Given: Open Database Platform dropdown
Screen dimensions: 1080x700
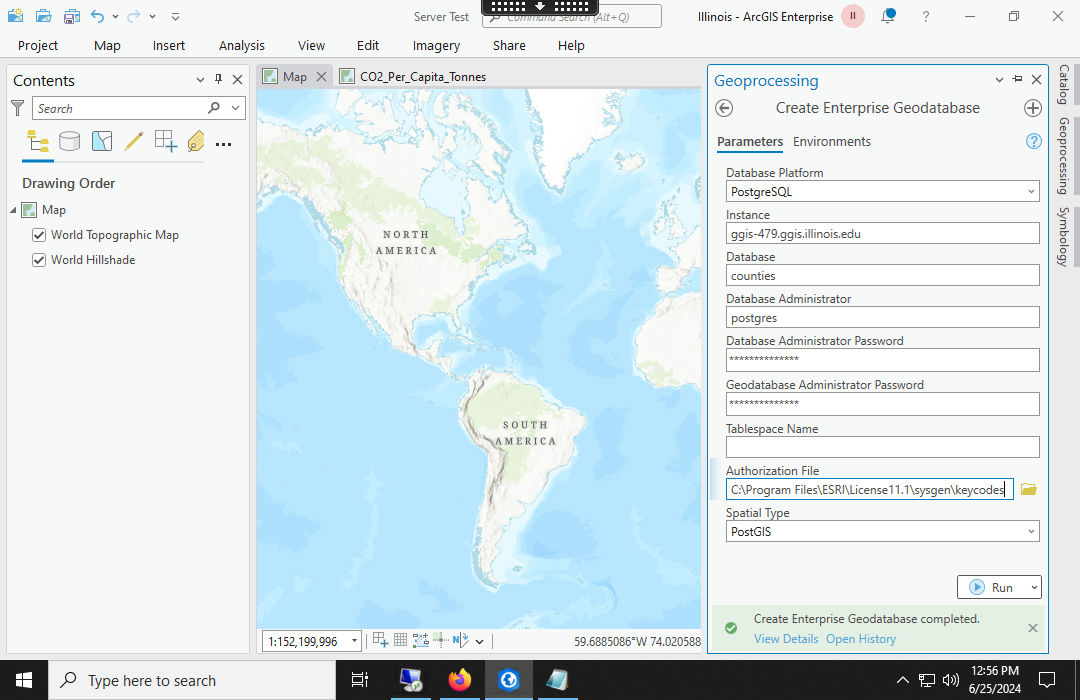Looking at the screenshot, I should [x=1030, y=191].
